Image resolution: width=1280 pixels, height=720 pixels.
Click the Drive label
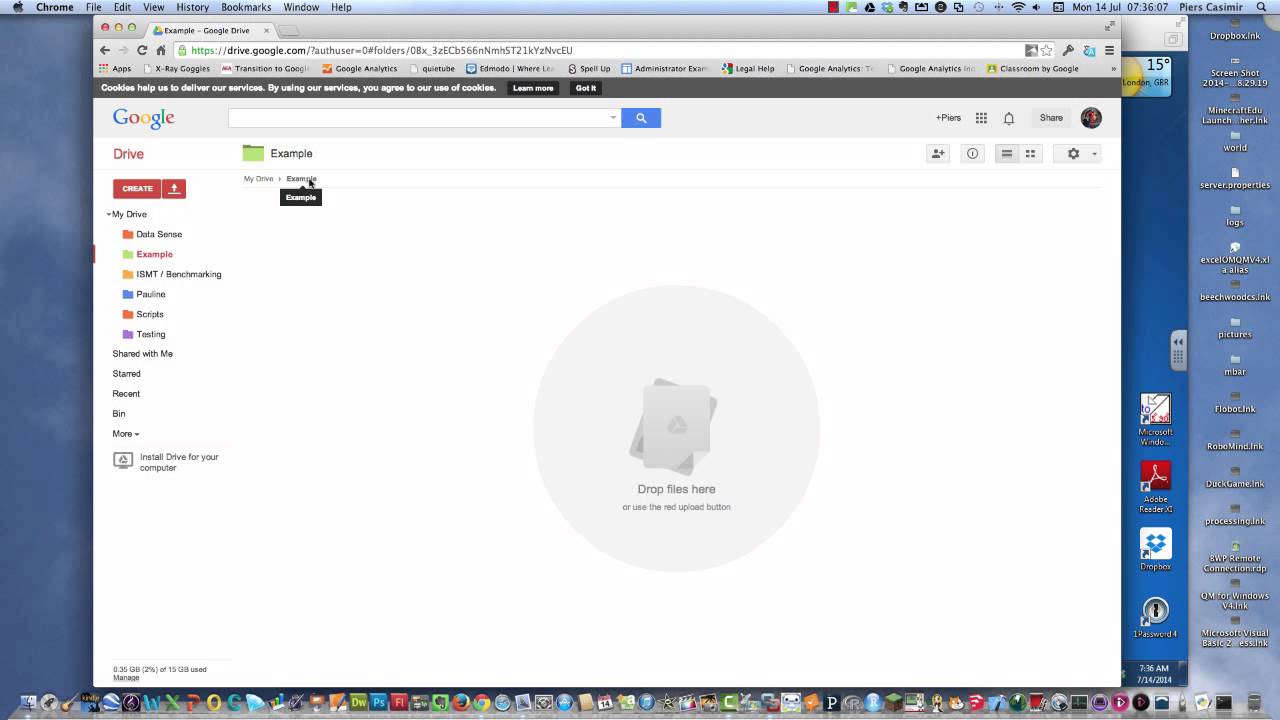click(128, 154)
